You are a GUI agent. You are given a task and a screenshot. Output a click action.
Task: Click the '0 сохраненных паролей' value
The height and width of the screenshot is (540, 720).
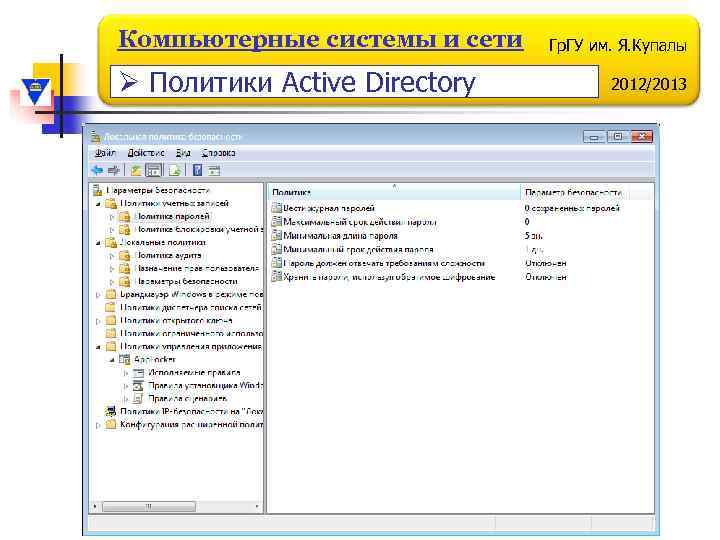pos(572,208)
